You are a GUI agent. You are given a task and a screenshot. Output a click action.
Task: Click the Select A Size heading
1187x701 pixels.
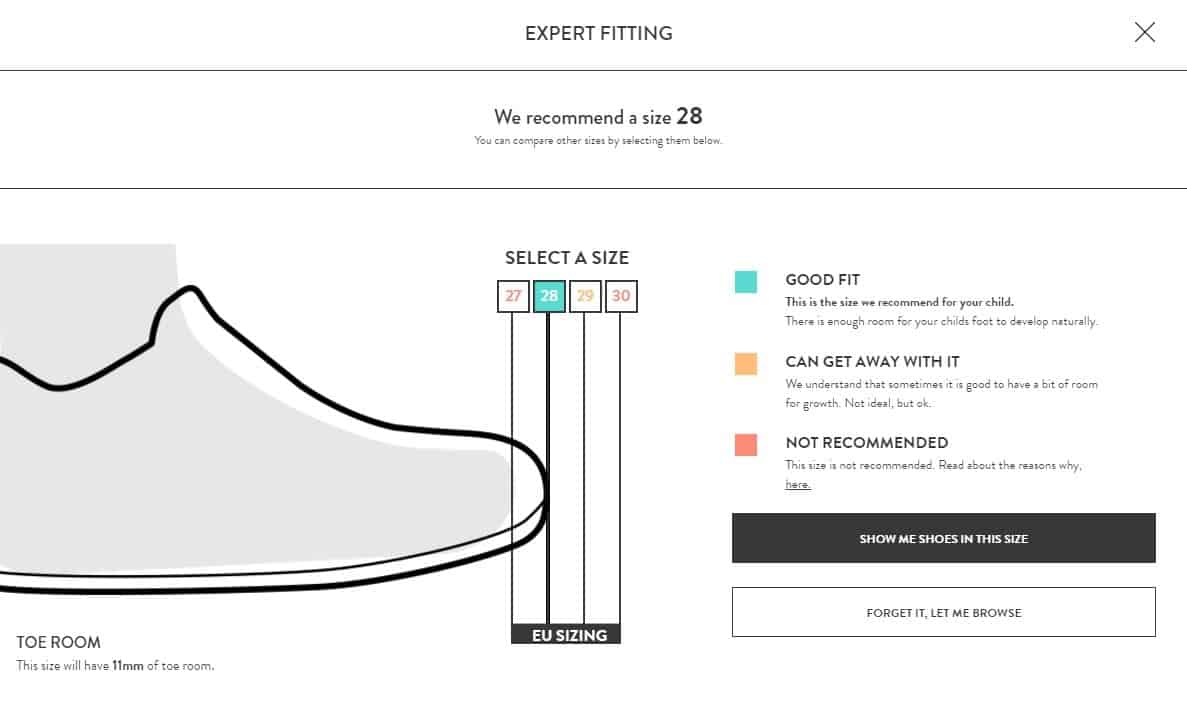[x=567, y=257]
